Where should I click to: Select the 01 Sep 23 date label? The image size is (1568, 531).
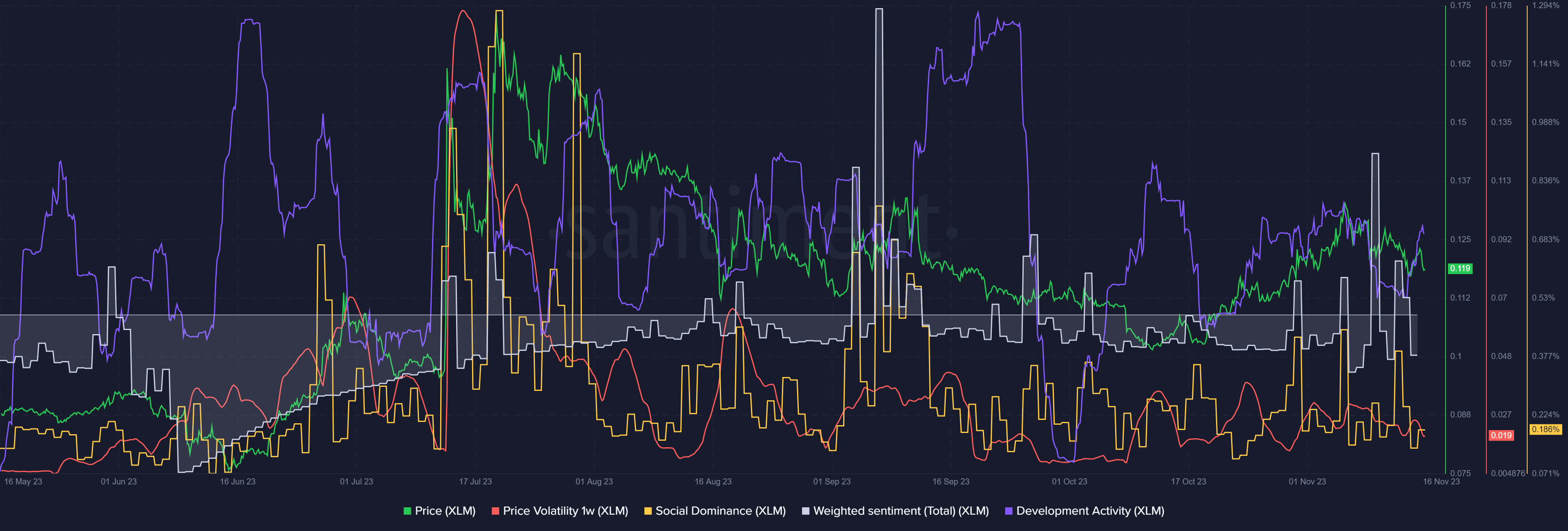tap(831, 482)
